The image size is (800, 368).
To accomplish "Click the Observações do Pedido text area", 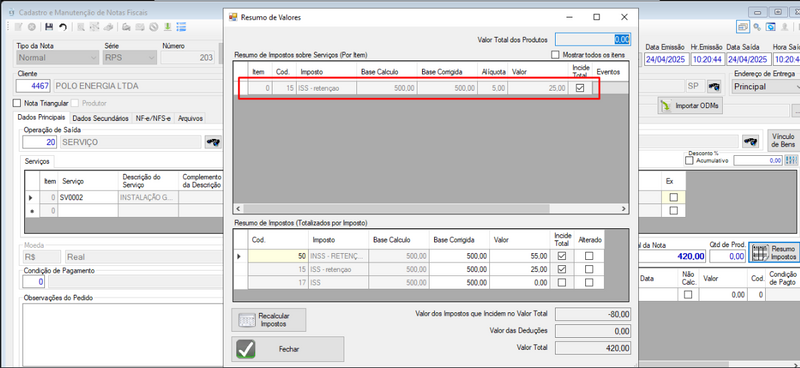I will [x=122, y=334].
